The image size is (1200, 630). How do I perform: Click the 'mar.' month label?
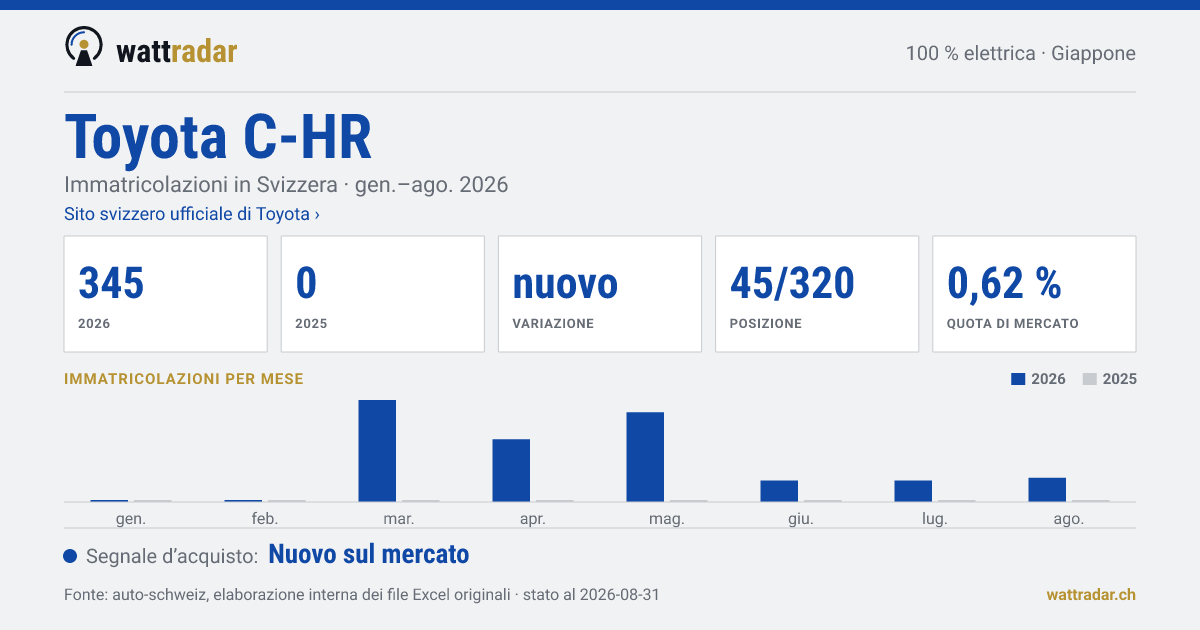399,519
